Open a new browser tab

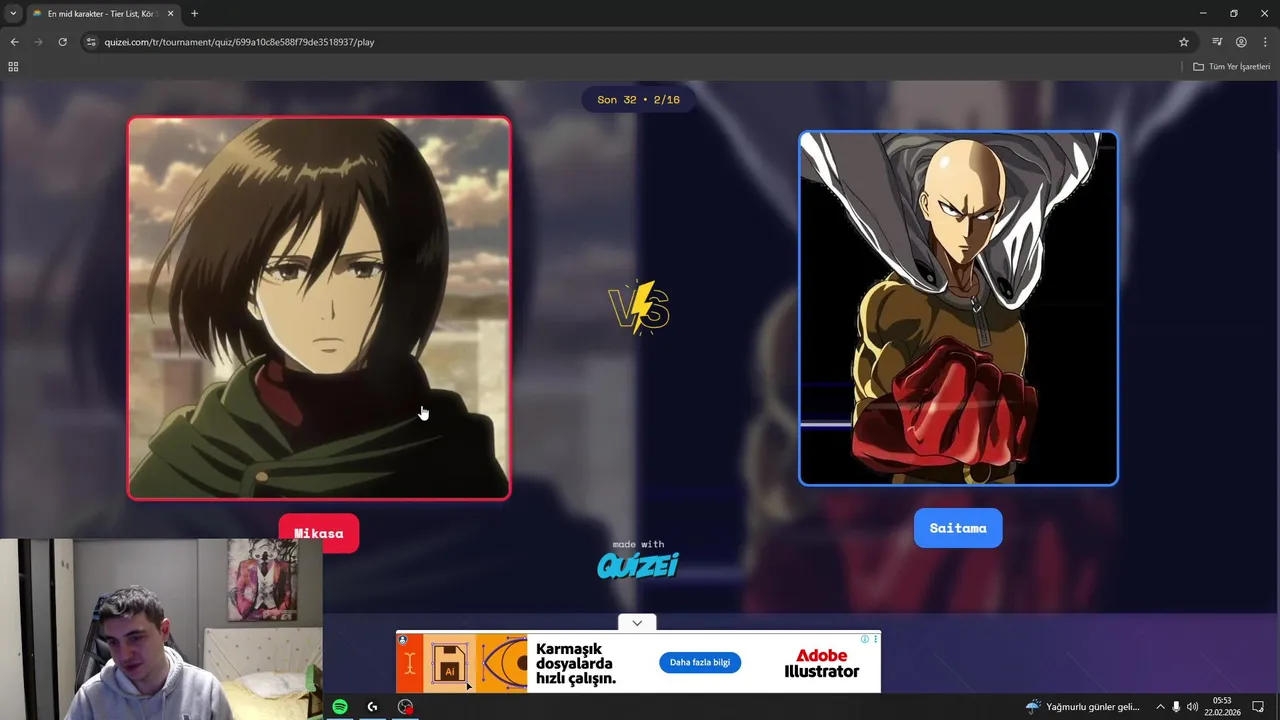pos(194,14)
